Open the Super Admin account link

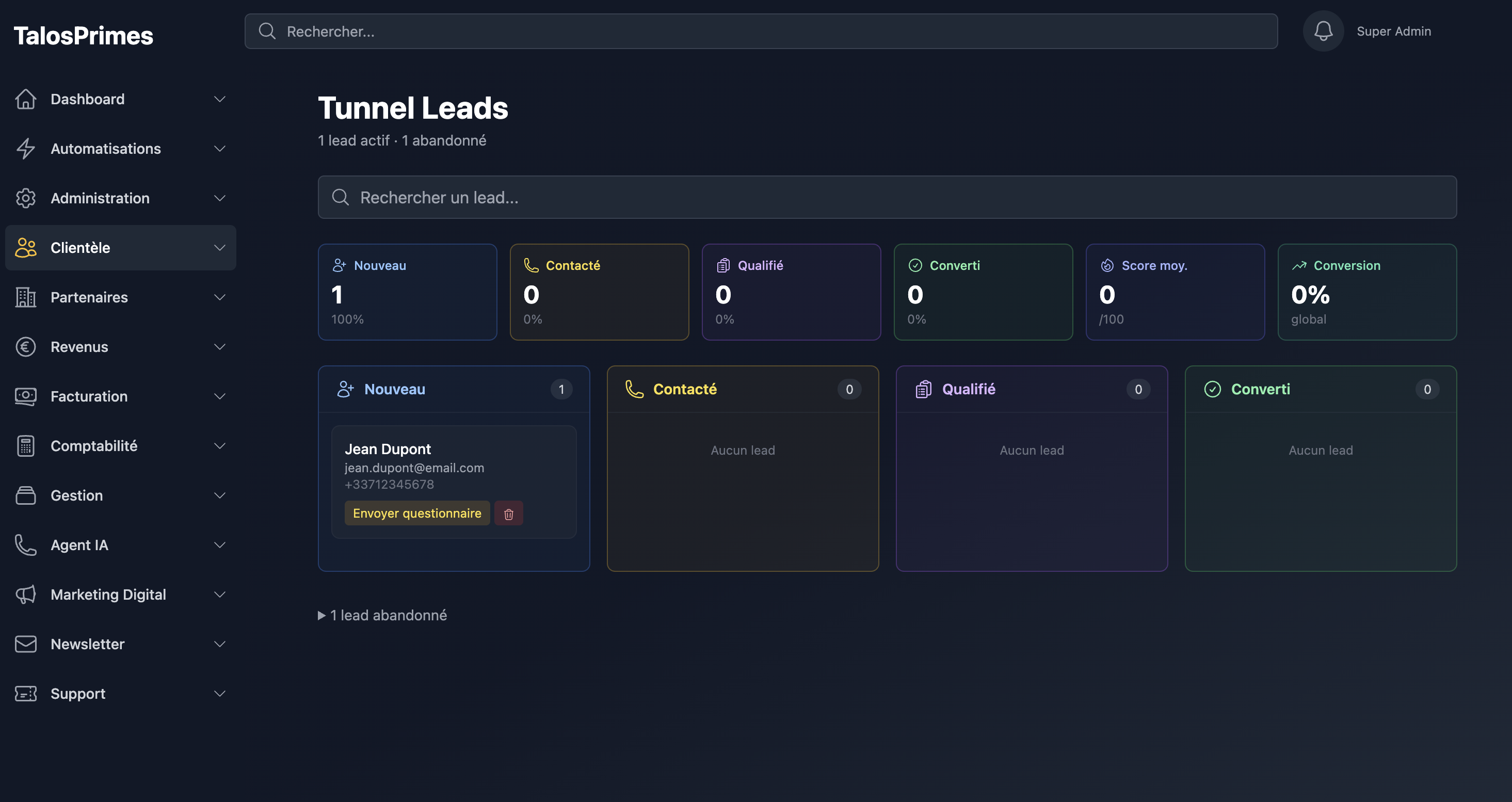point(1394,30)
